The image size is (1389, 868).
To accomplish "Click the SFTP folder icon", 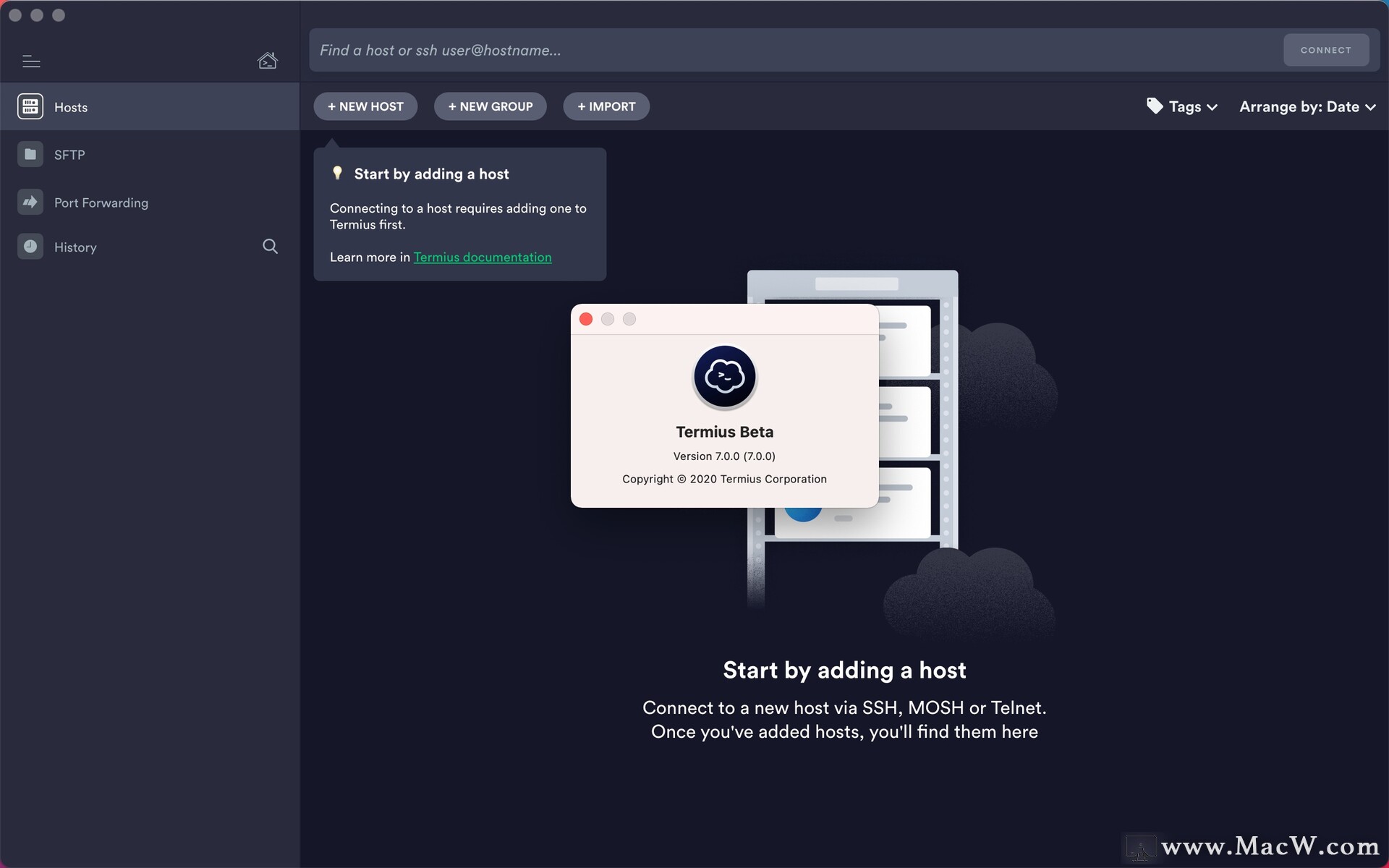I will click(x=30, y=154).
